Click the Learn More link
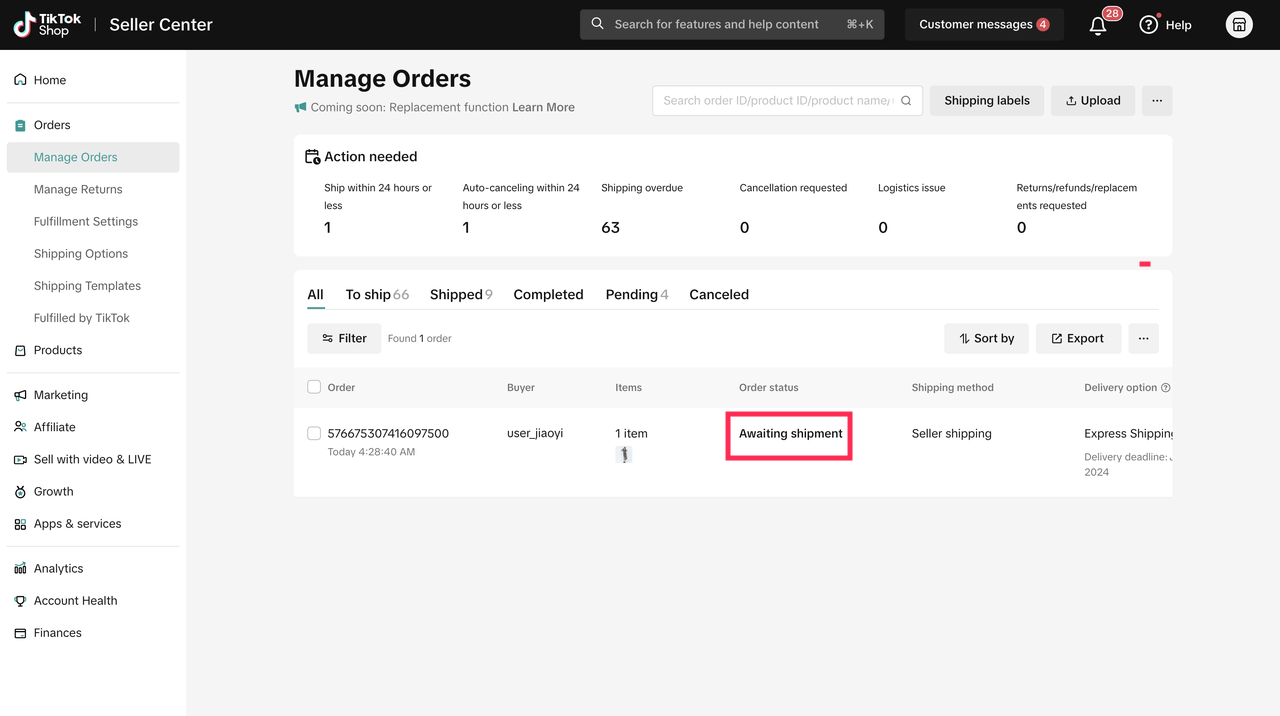The height and width of the screenshot is (716, 1280). click(x=543, y=107)
